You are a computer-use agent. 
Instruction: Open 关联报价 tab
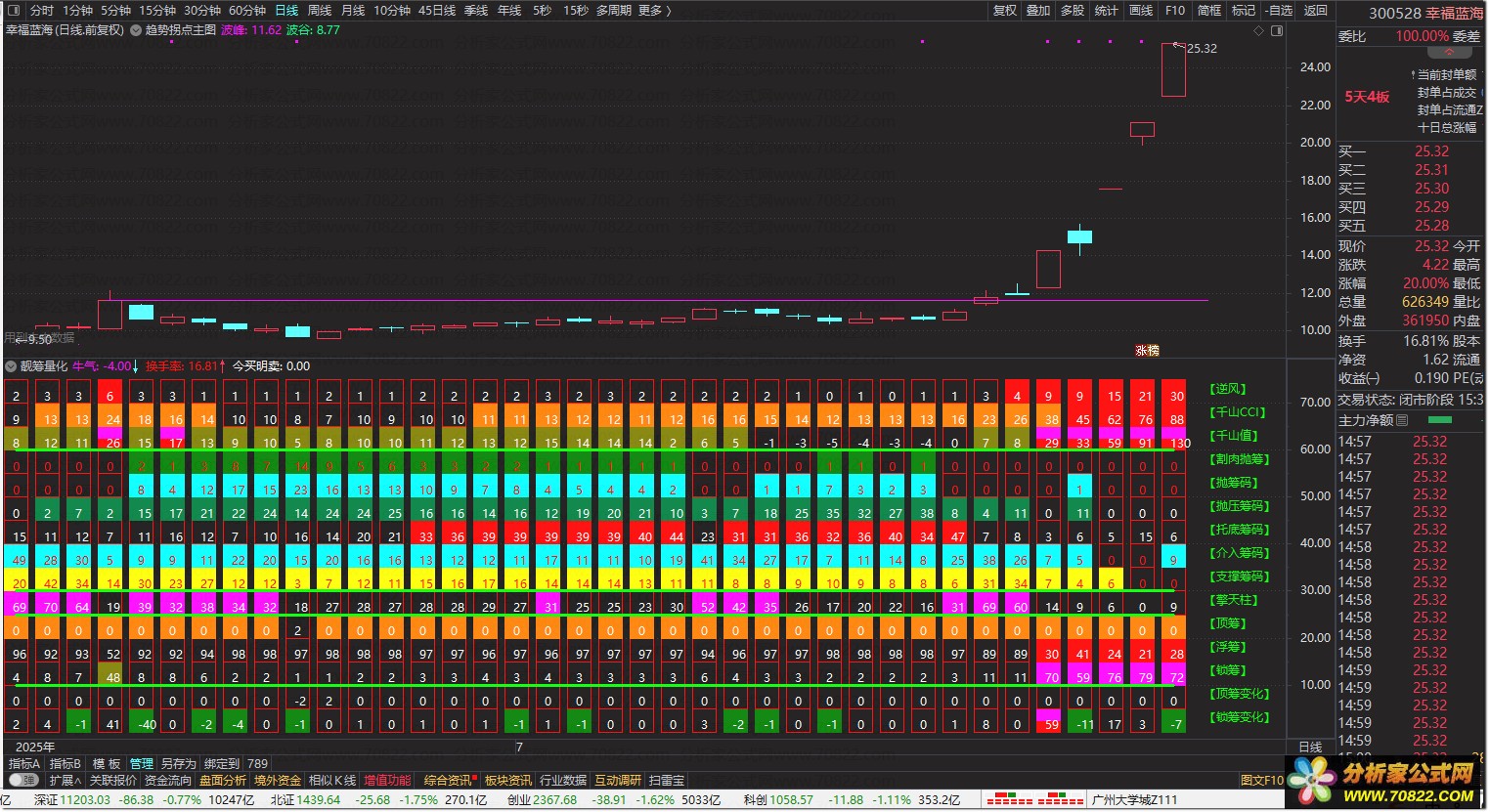[112, 781]
